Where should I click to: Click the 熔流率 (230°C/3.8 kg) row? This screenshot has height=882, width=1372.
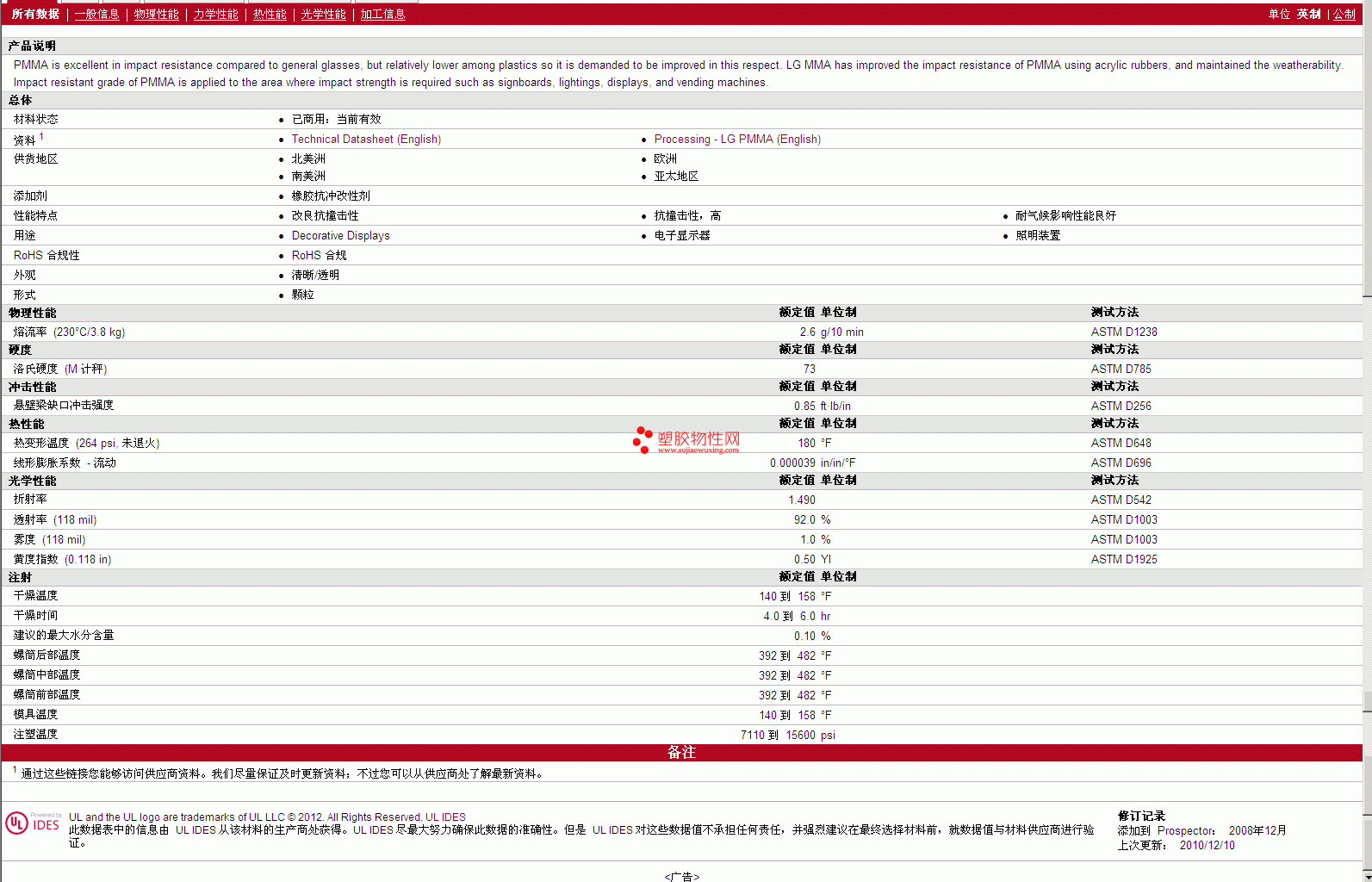tap(681, 332)
